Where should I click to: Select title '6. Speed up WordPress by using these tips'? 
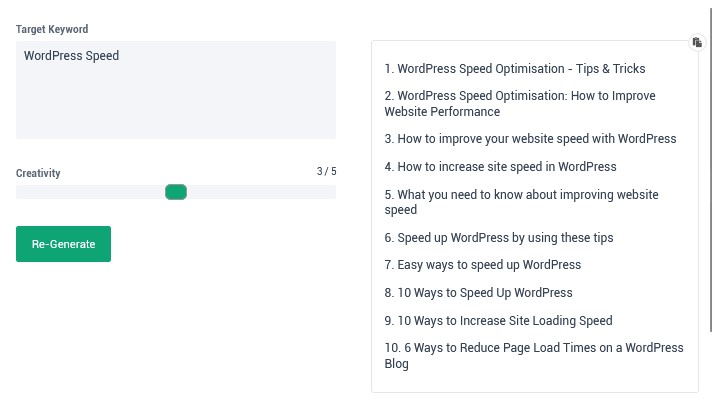coord(499,238)
